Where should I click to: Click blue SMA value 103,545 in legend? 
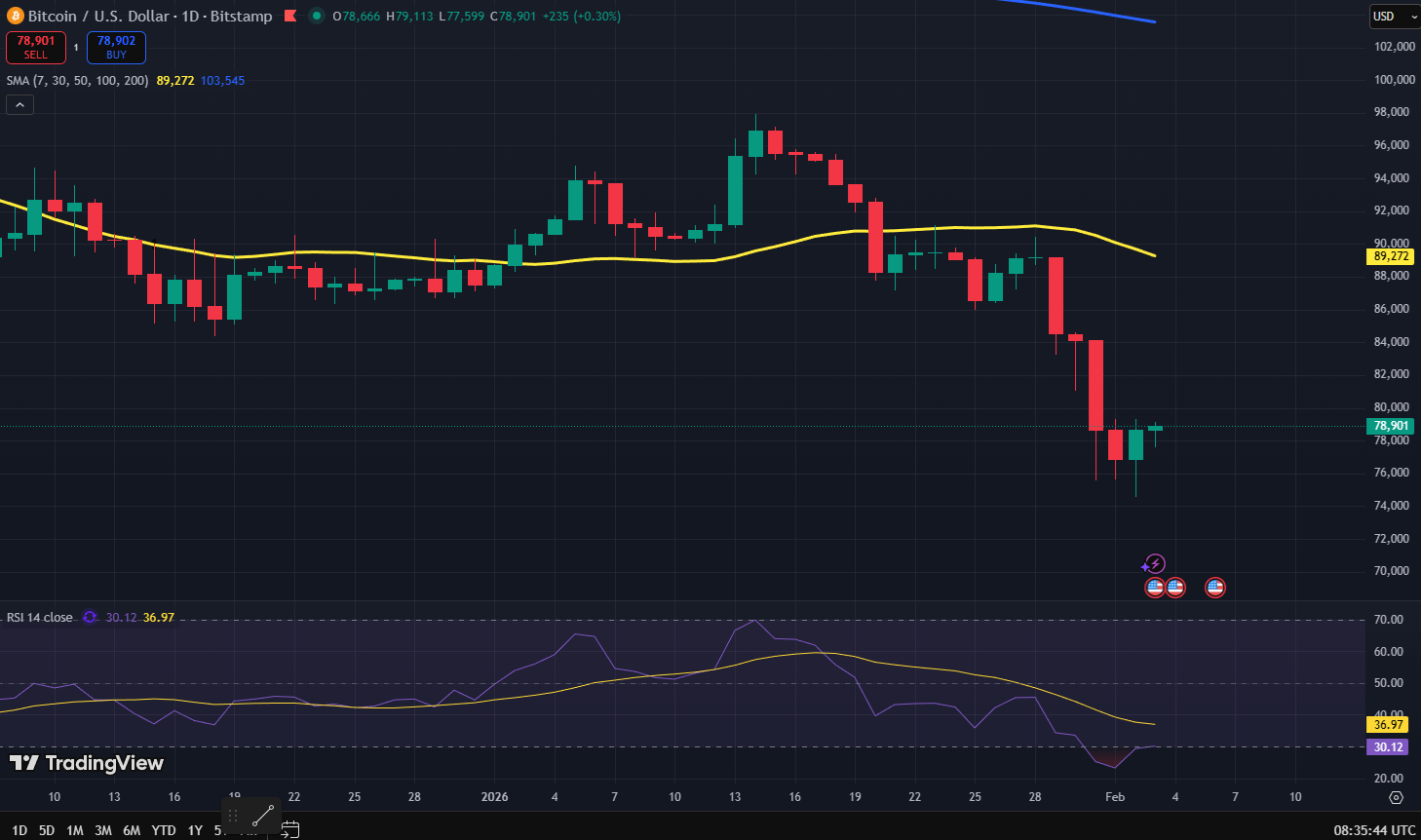[x=222, y=80]
